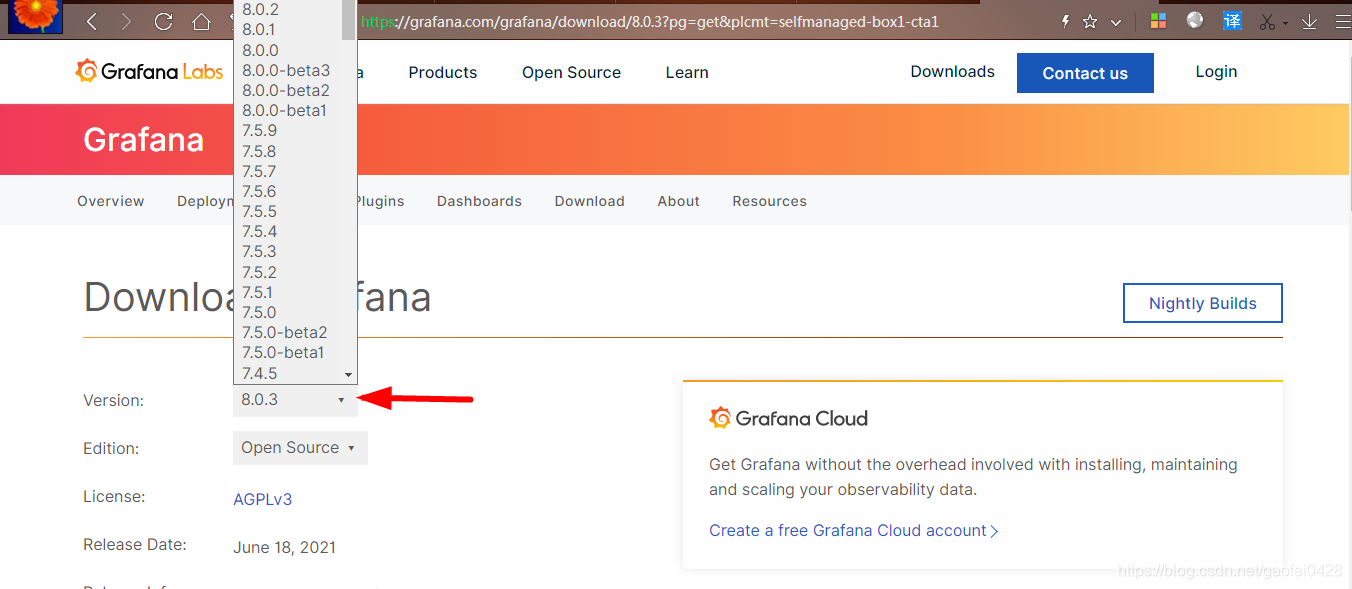Click the version list scrollbar thumb

tap(348, 19)
